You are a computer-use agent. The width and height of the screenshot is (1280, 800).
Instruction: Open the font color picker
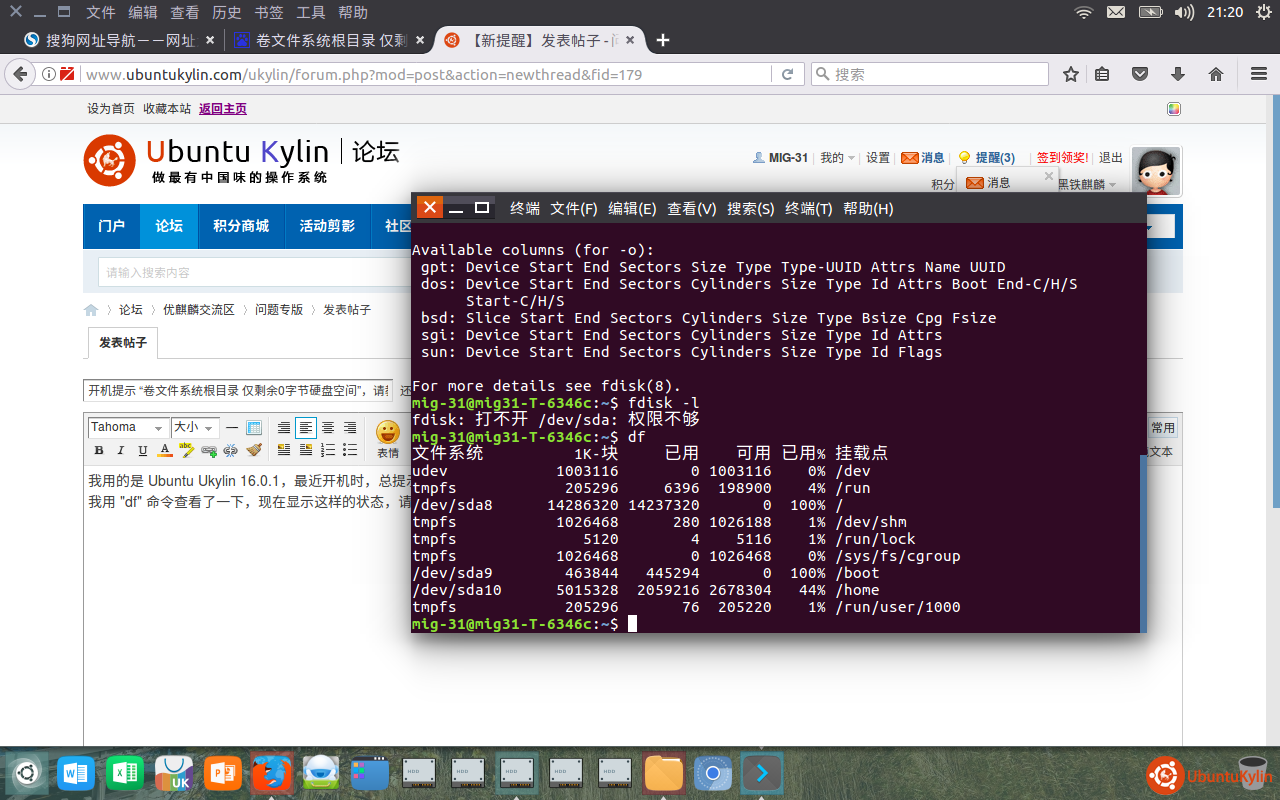(x=165, y=451)
